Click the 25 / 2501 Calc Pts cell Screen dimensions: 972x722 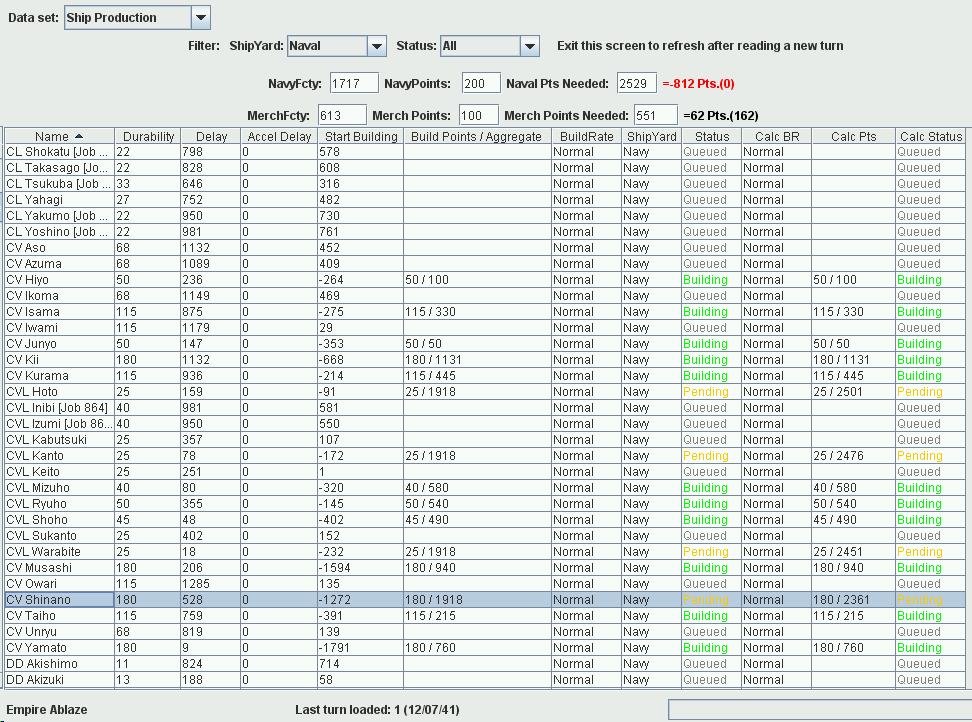tap(854, 392)
